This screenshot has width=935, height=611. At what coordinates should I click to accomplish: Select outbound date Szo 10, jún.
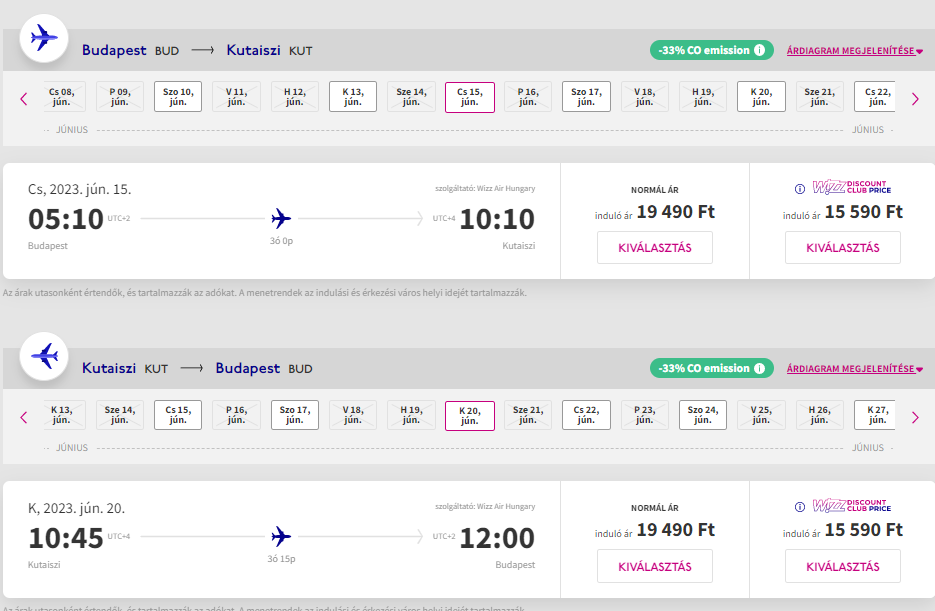coord(178,97)
